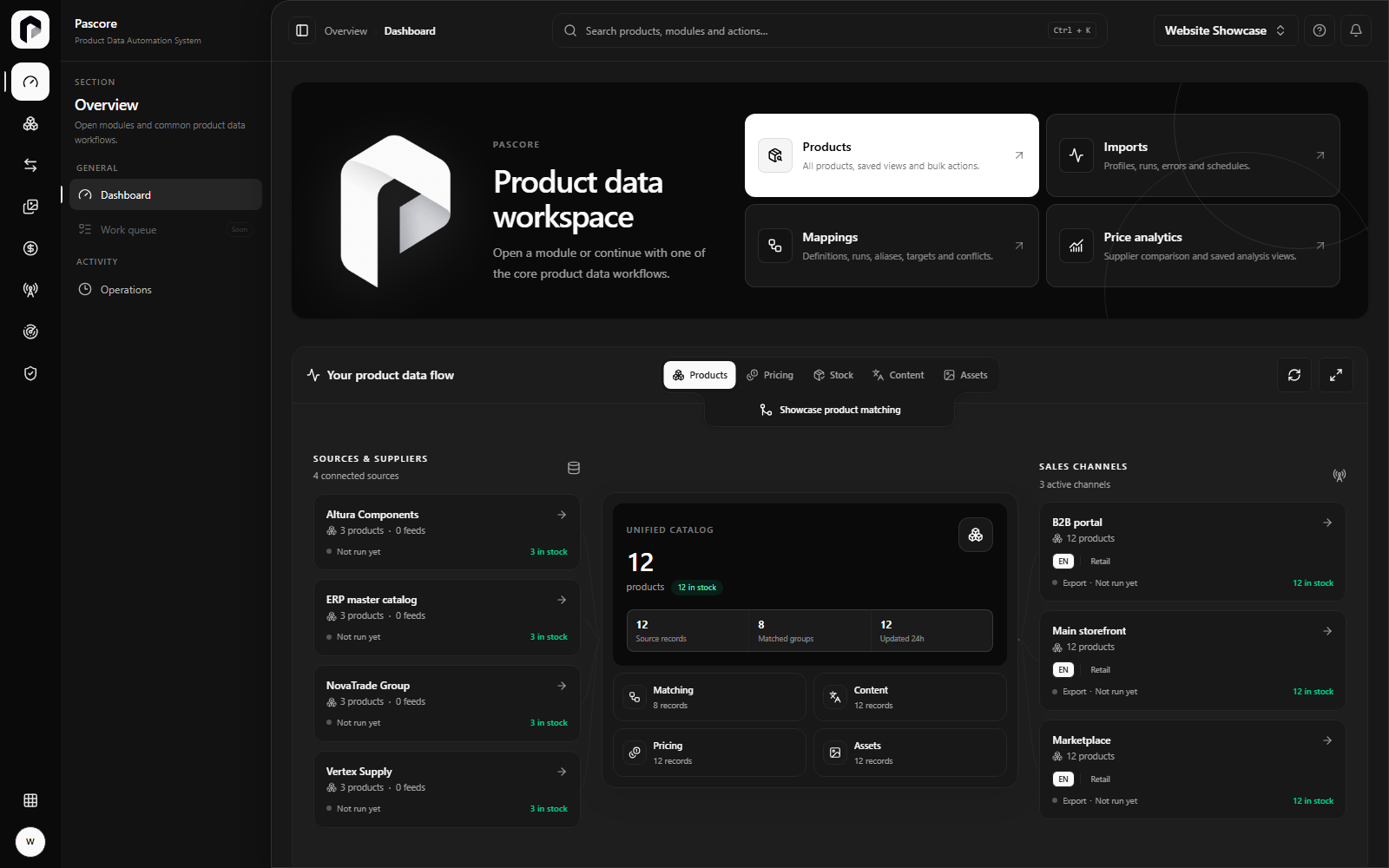Screen dimensions: 1389x868
Task: Click Work queue in the sidebar
Action: pyautogui.click(x=166, y=229)
